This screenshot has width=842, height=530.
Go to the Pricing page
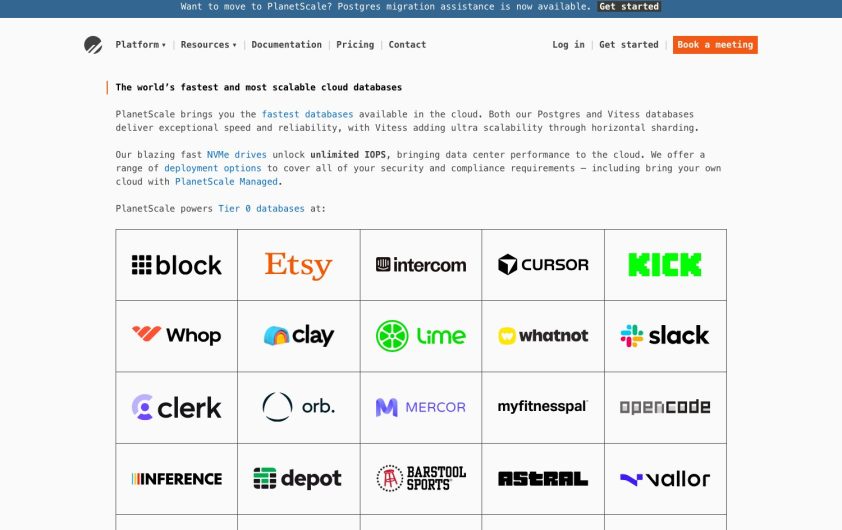[355, 45]
